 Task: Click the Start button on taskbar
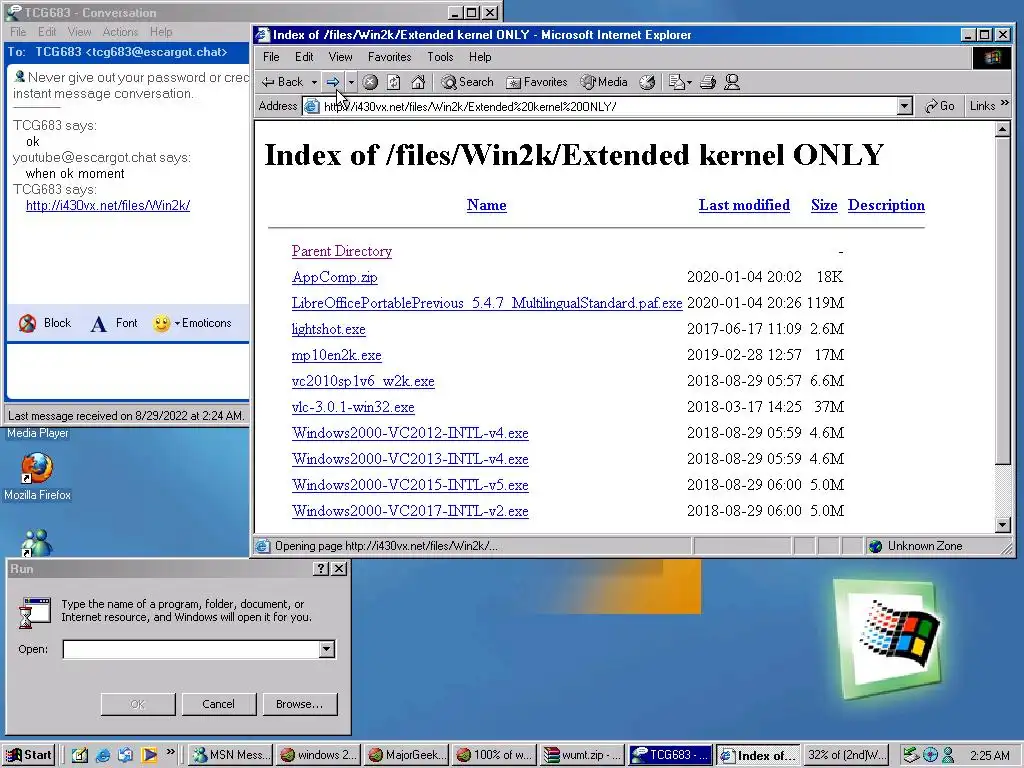coord(29,755)
